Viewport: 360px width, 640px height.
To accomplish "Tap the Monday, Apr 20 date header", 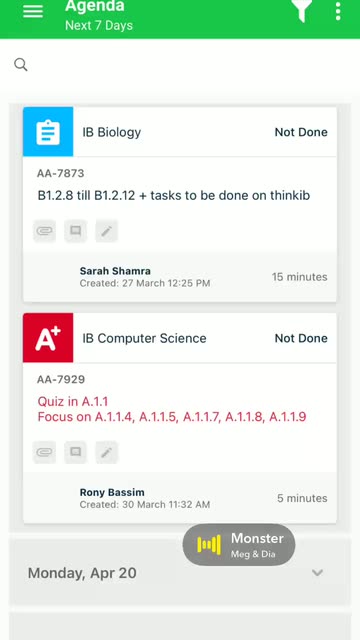I will (x=82, y=573).
